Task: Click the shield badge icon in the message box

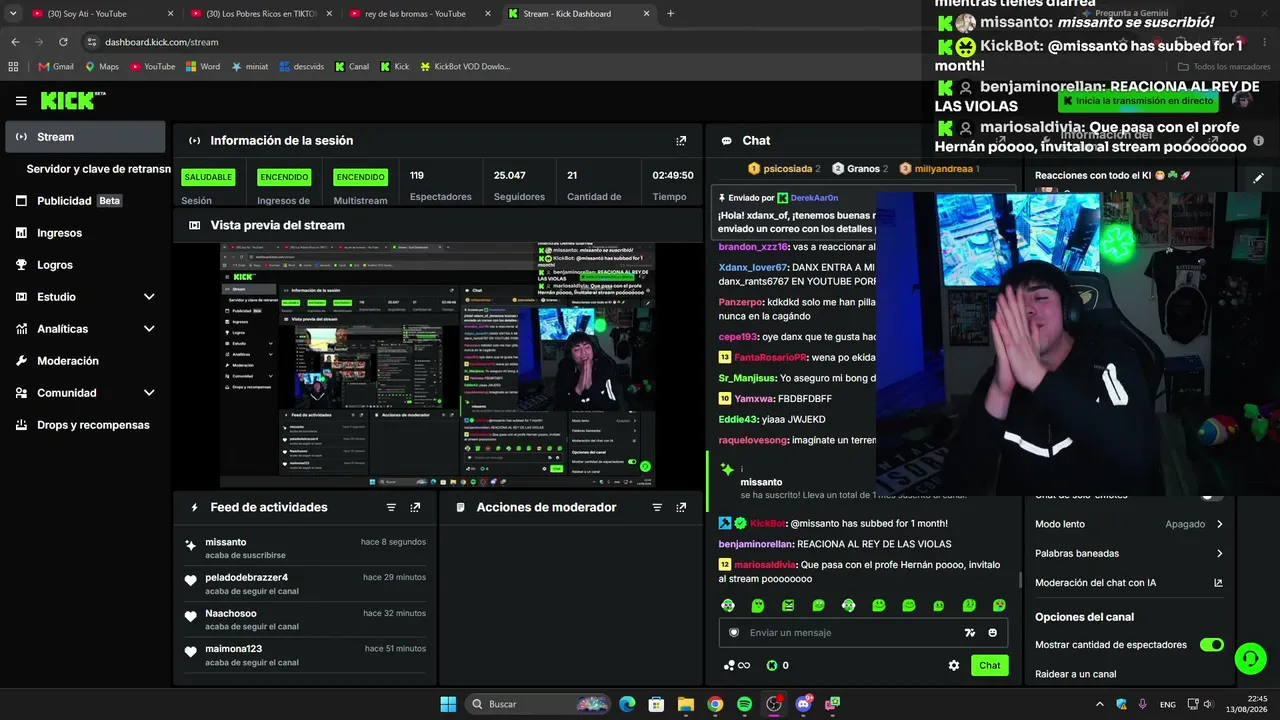Action: pos(734,633)
